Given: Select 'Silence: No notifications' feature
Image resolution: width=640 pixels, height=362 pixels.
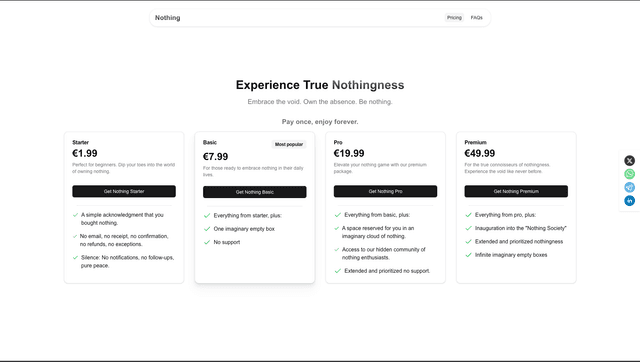Looking at the screenshot, I should click(x=127, y=262).
